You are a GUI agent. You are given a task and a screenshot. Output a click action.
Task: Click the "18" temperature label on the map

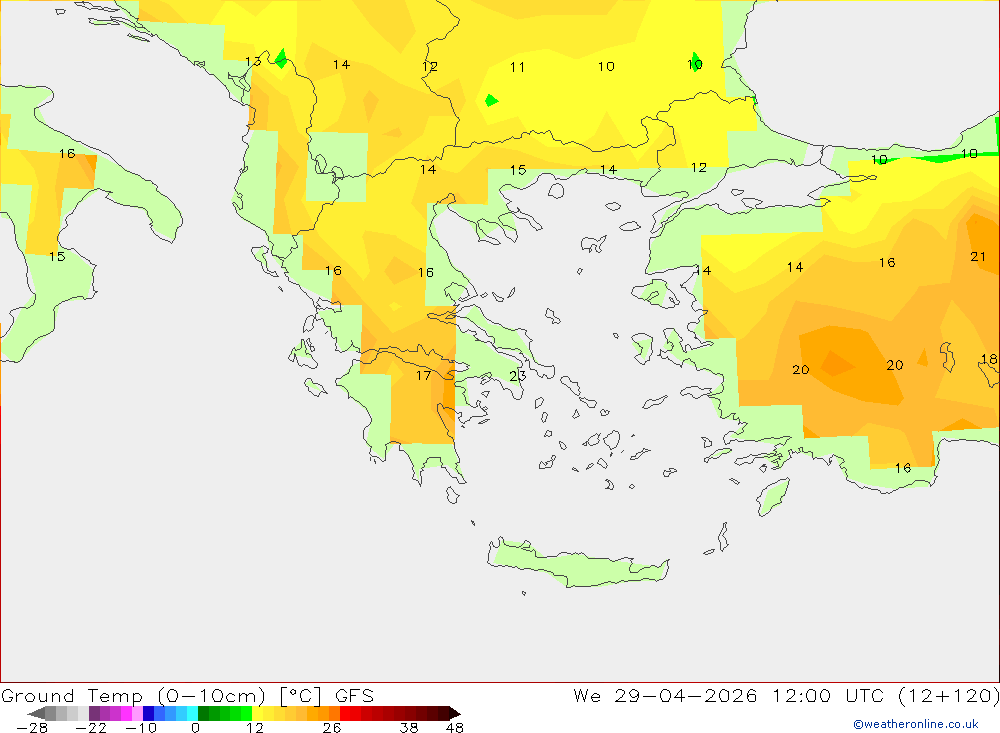pyautogui.click(x=989, y=359)
